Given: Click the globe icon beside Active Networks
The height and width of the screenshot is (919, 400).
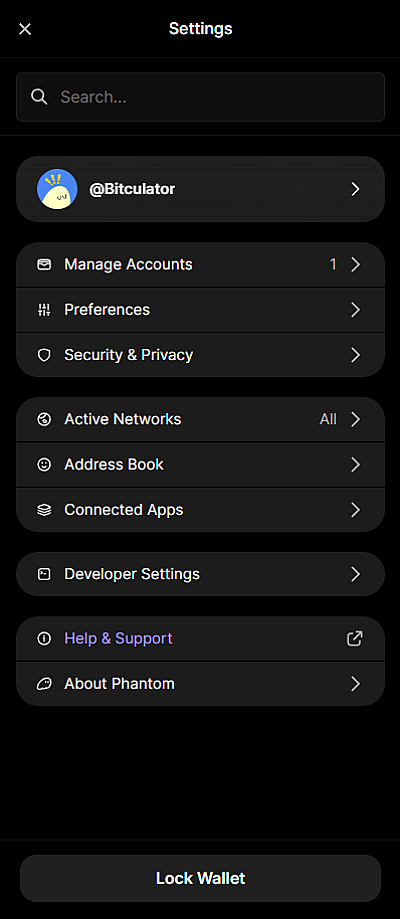Looking at the screenshot, I should [44, 419].
